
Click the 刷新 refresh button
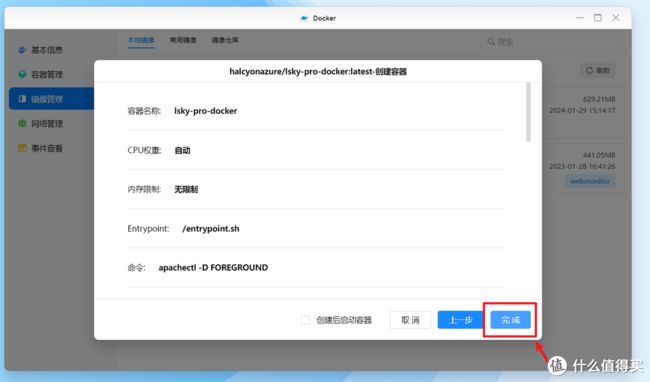pyautogui.click(x=598, y=70)
